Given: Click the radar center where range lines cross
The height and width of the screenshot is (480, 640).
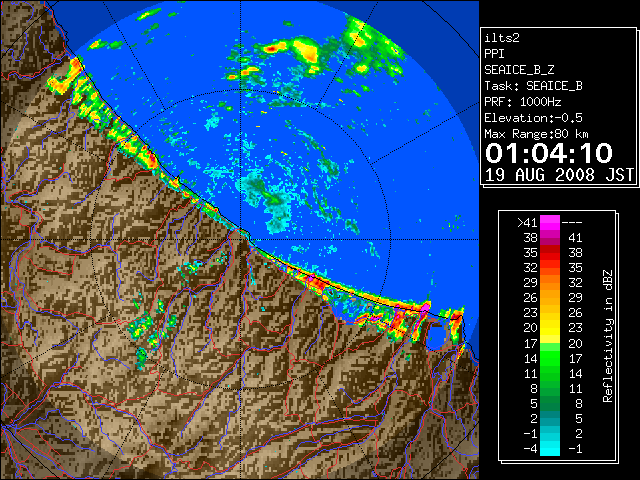Looking at the screenshot, I should click(x=240, y=240).
